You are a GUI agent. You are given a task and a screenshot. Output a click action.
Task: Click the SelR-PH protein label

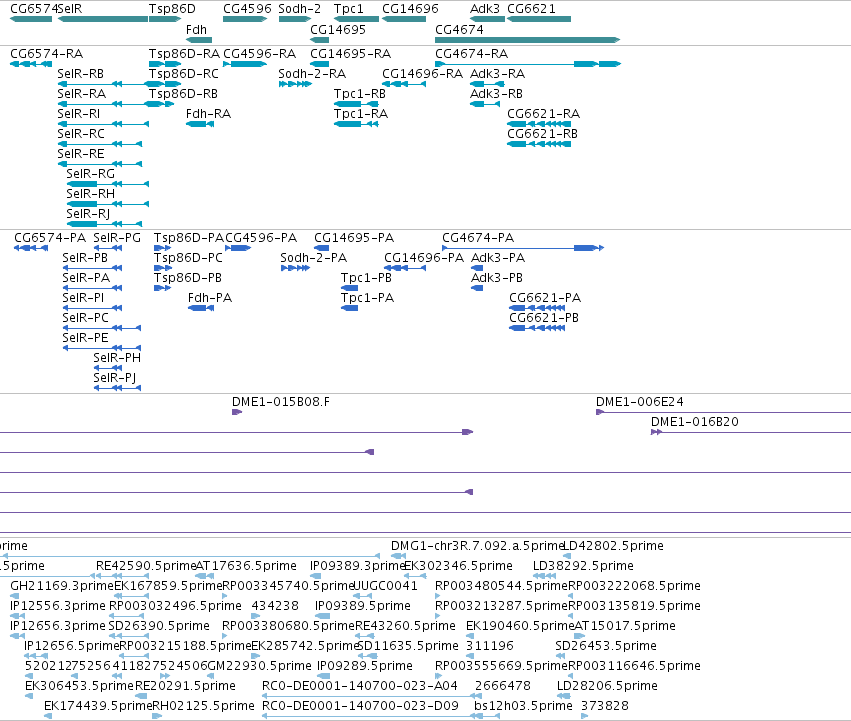117,358
